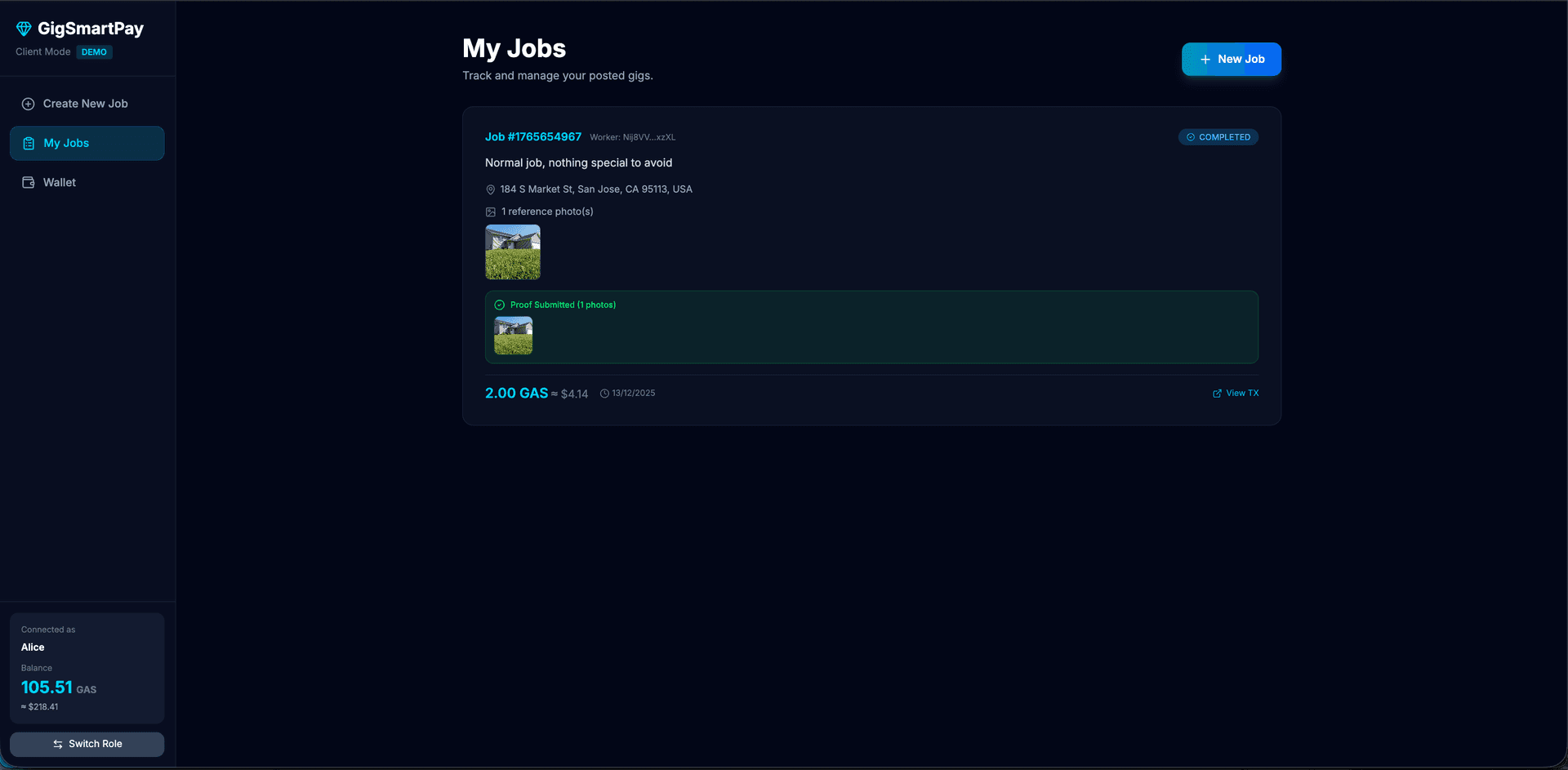Click the DEMO mode badge
This screenshot has width=1568, height=770.
(x=94, y=51)
